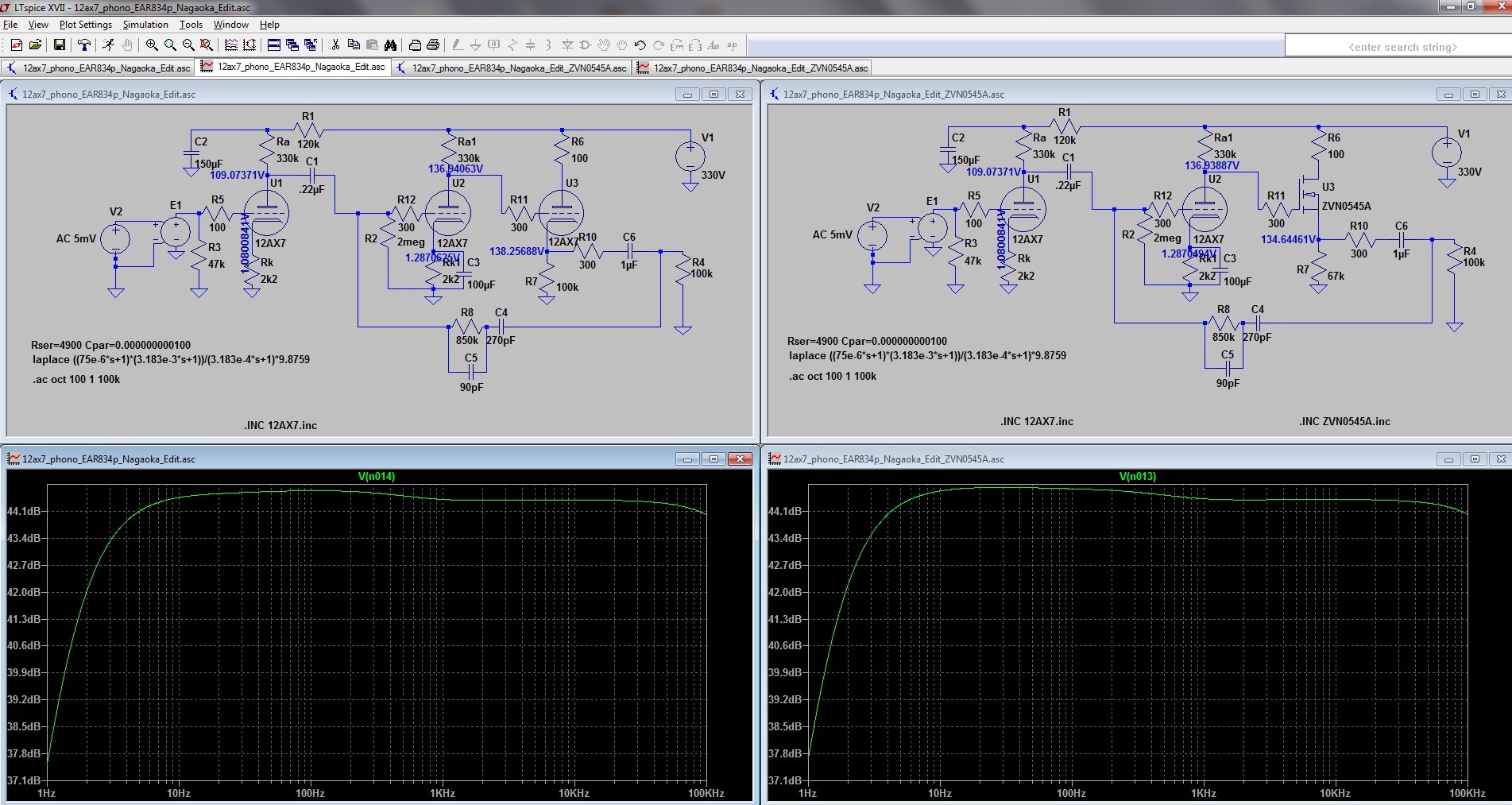Open the Component gate-symbol tool
This screenshot has width=1512, height=805.
point(586,45)
